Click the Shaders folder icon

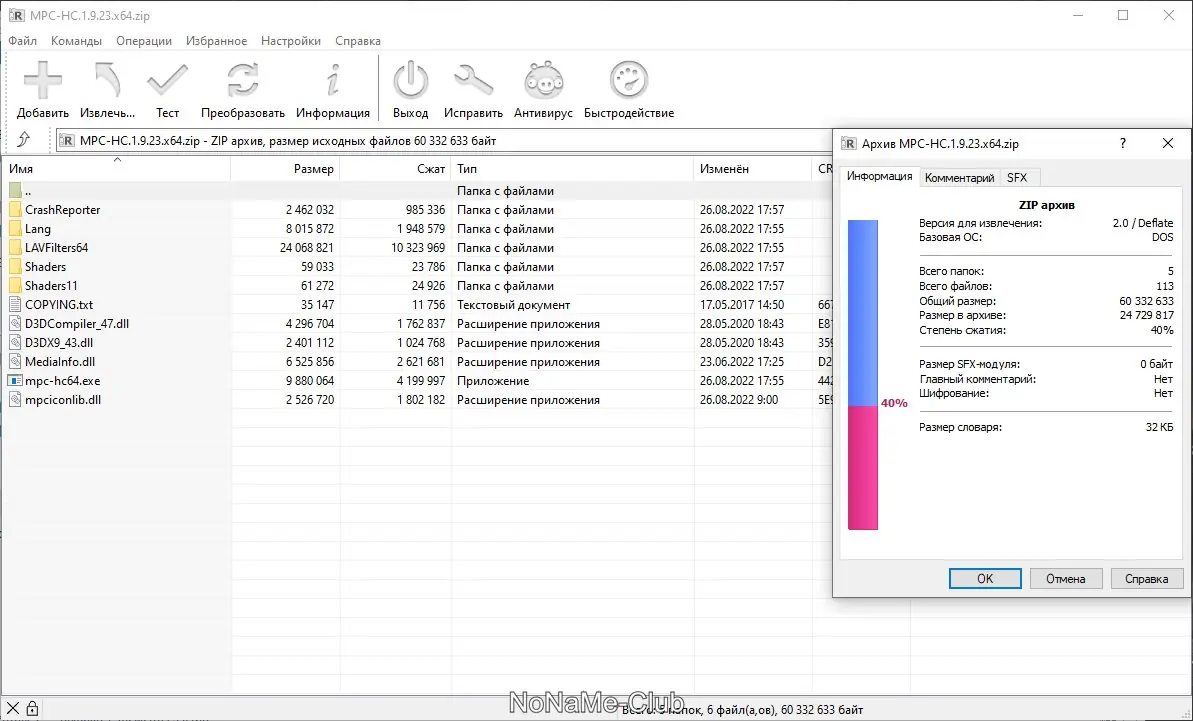pyautogui.click(x=15, y=267)
